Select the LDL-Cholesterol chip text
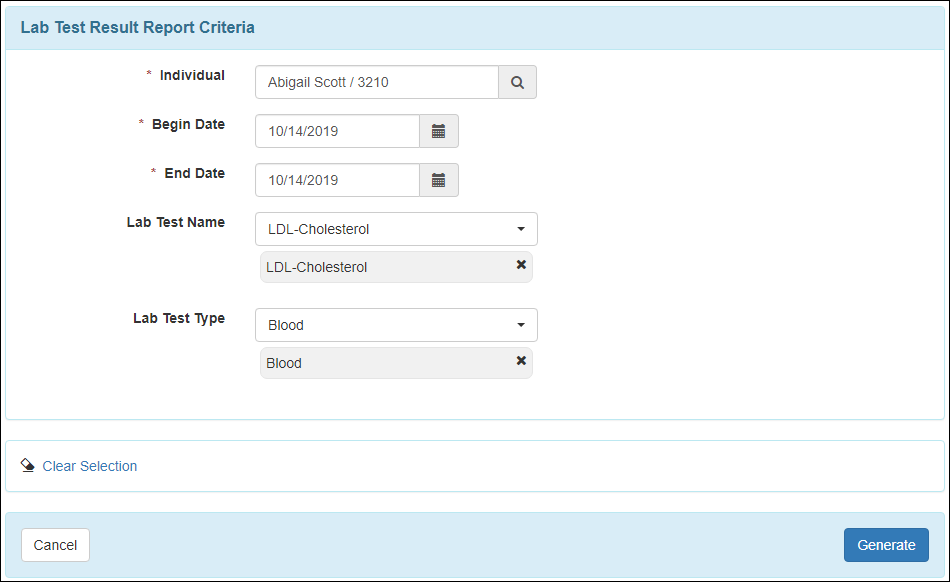The height and width of the screenshot is (582, 950). coord(317,267)
